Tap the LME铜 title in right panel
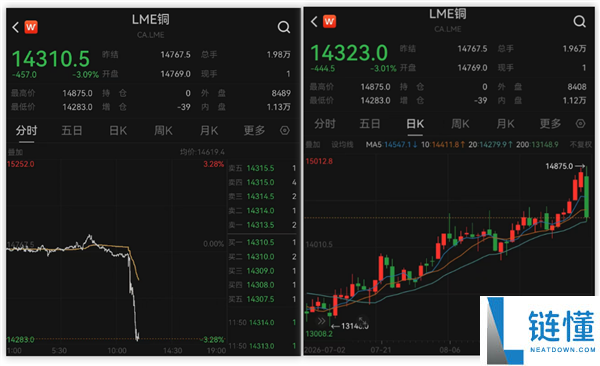 coord(448,14)
